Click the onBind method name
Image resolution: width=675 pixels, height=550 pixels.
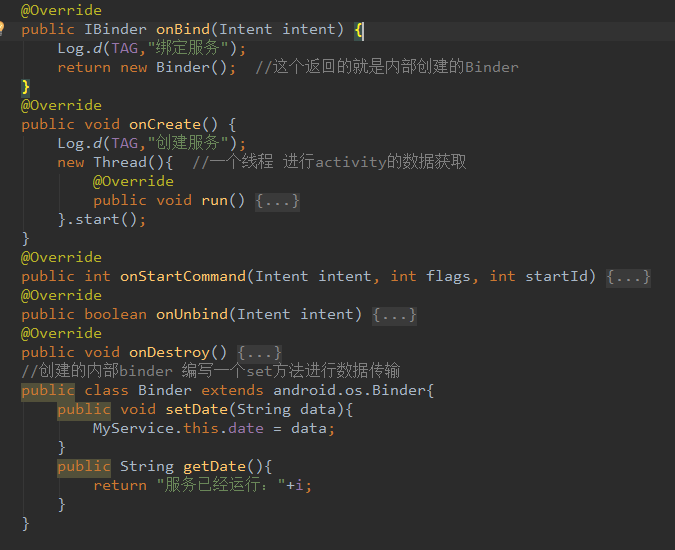(181, 29)
